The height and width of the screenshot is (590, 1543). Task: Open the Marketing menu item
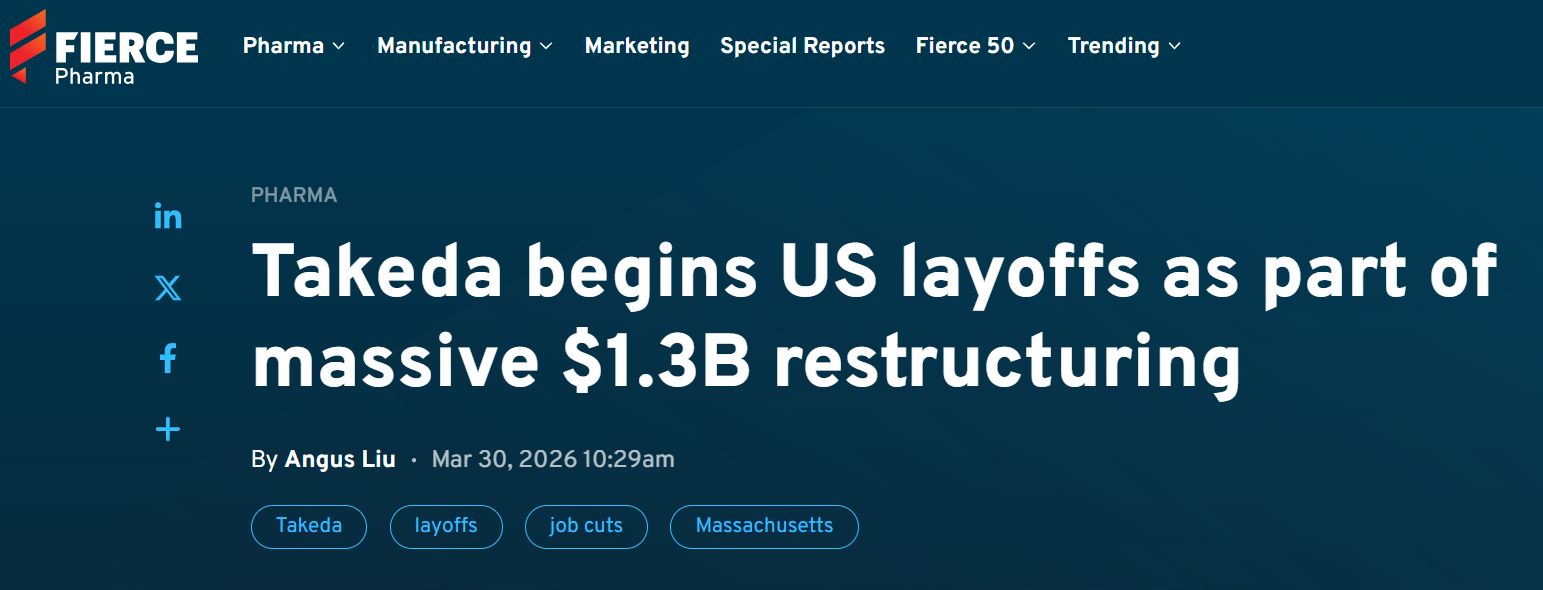(637, 46)
